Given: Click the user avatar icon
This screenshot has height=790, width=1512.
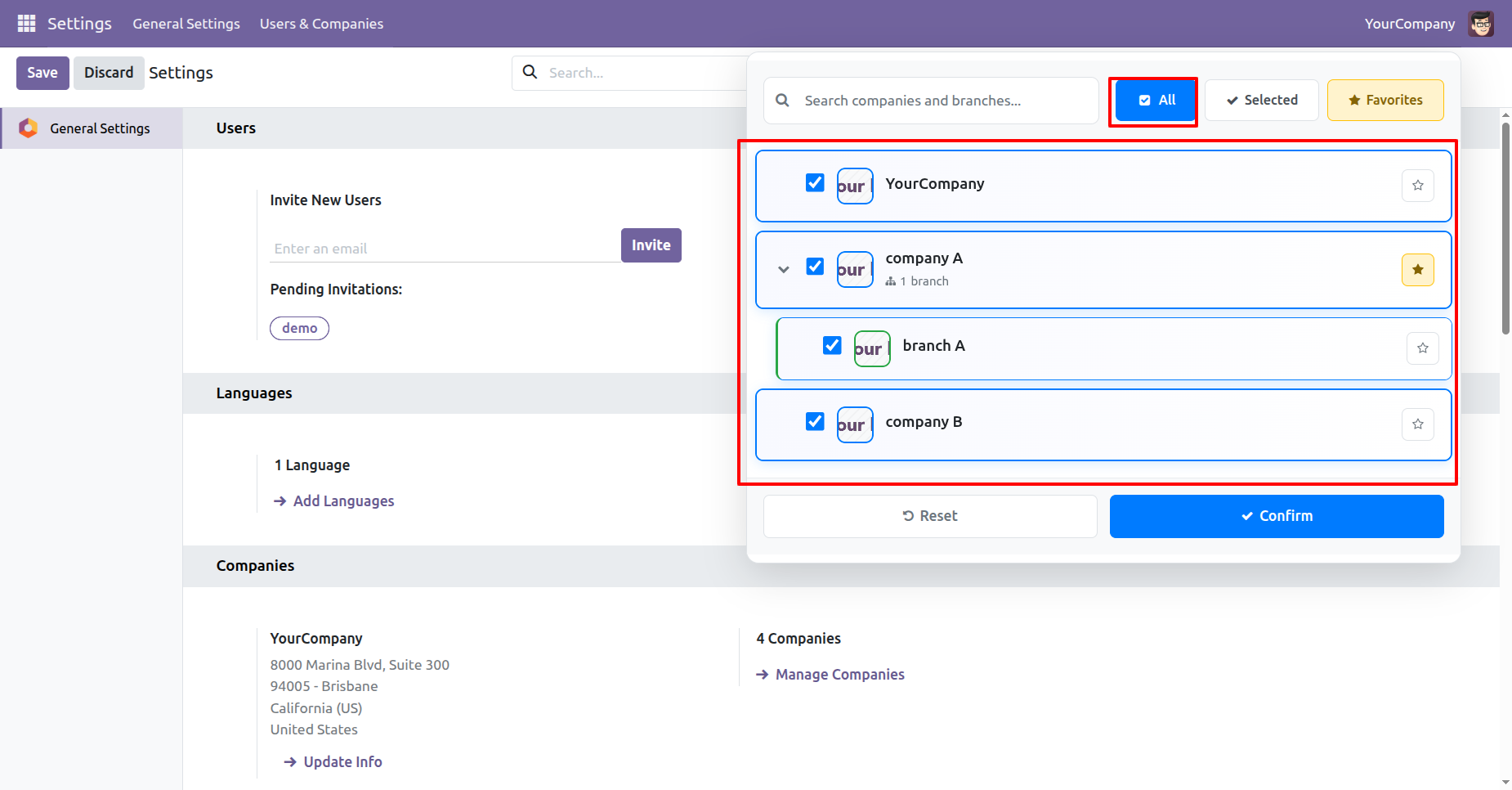Looking at the screenshot, I should [x=1481, y=24].
